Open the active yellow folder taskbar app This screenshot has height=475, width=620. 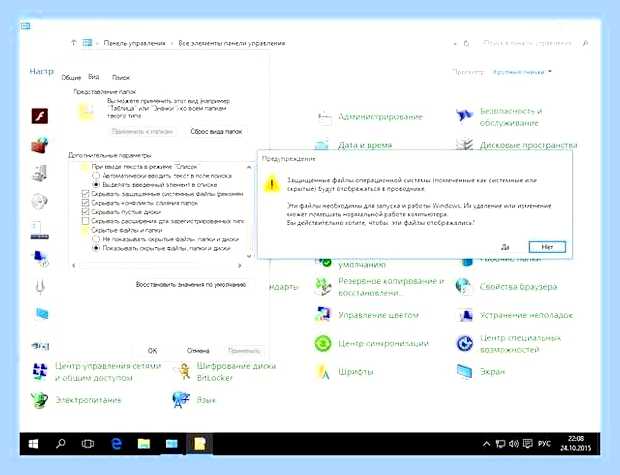coord(199,444)
